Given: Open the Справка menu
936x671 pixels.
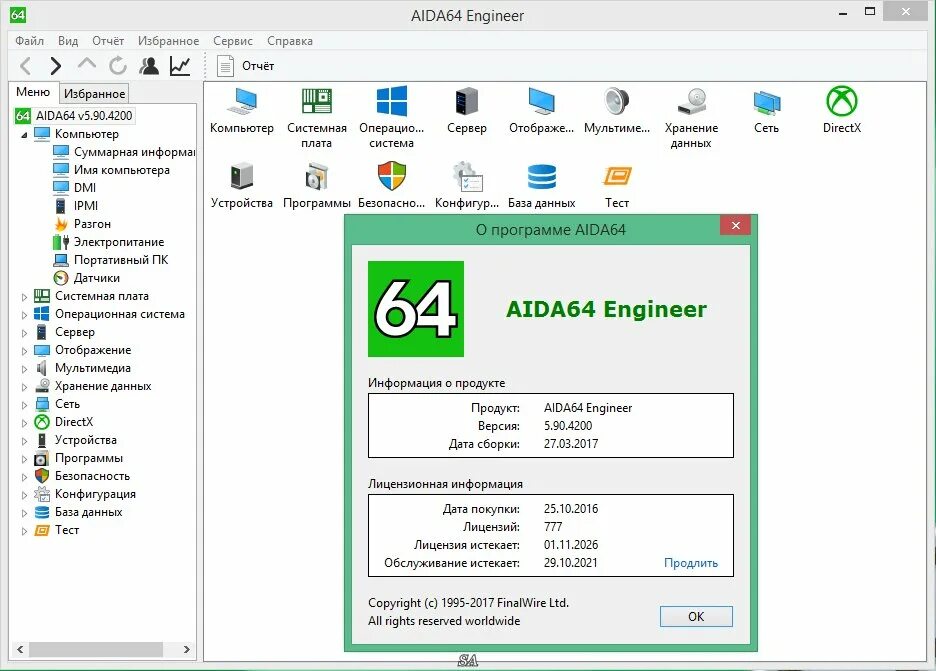Looking at the screenshot, I should 290,41.
